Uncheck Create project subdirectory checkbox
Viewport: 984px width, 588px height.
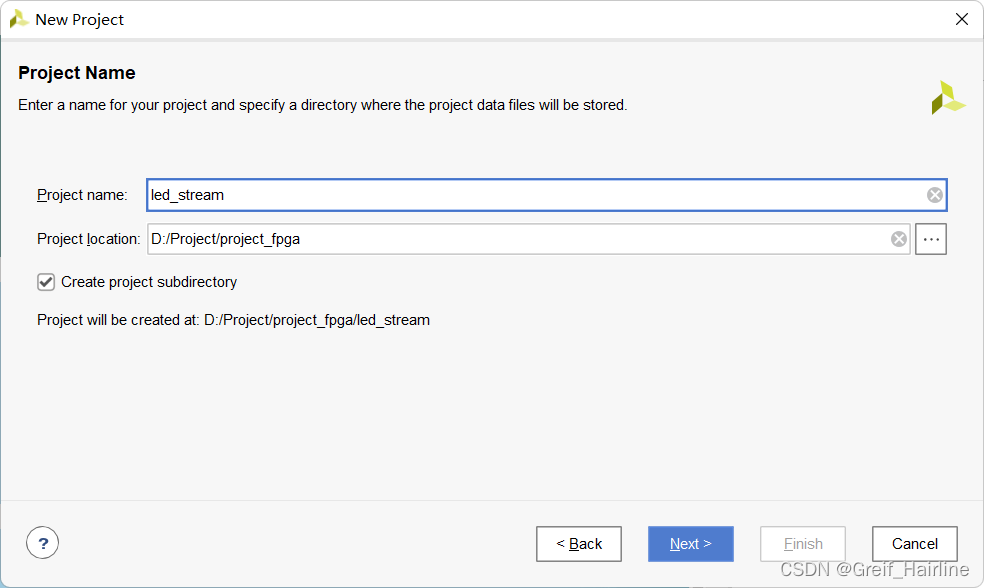click(46, 282)
